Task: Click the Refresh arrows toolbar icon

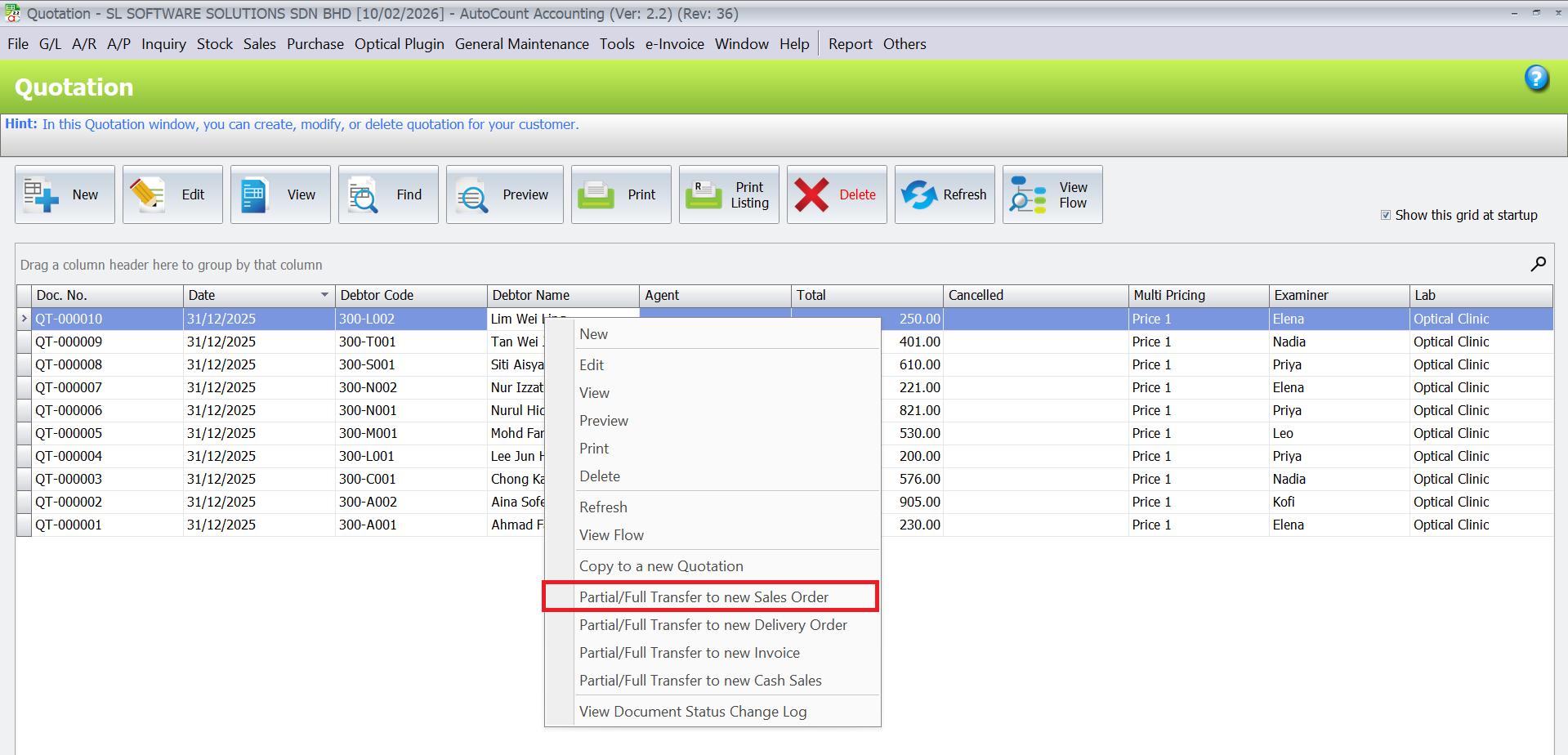Action: click(x=919, y=194)
